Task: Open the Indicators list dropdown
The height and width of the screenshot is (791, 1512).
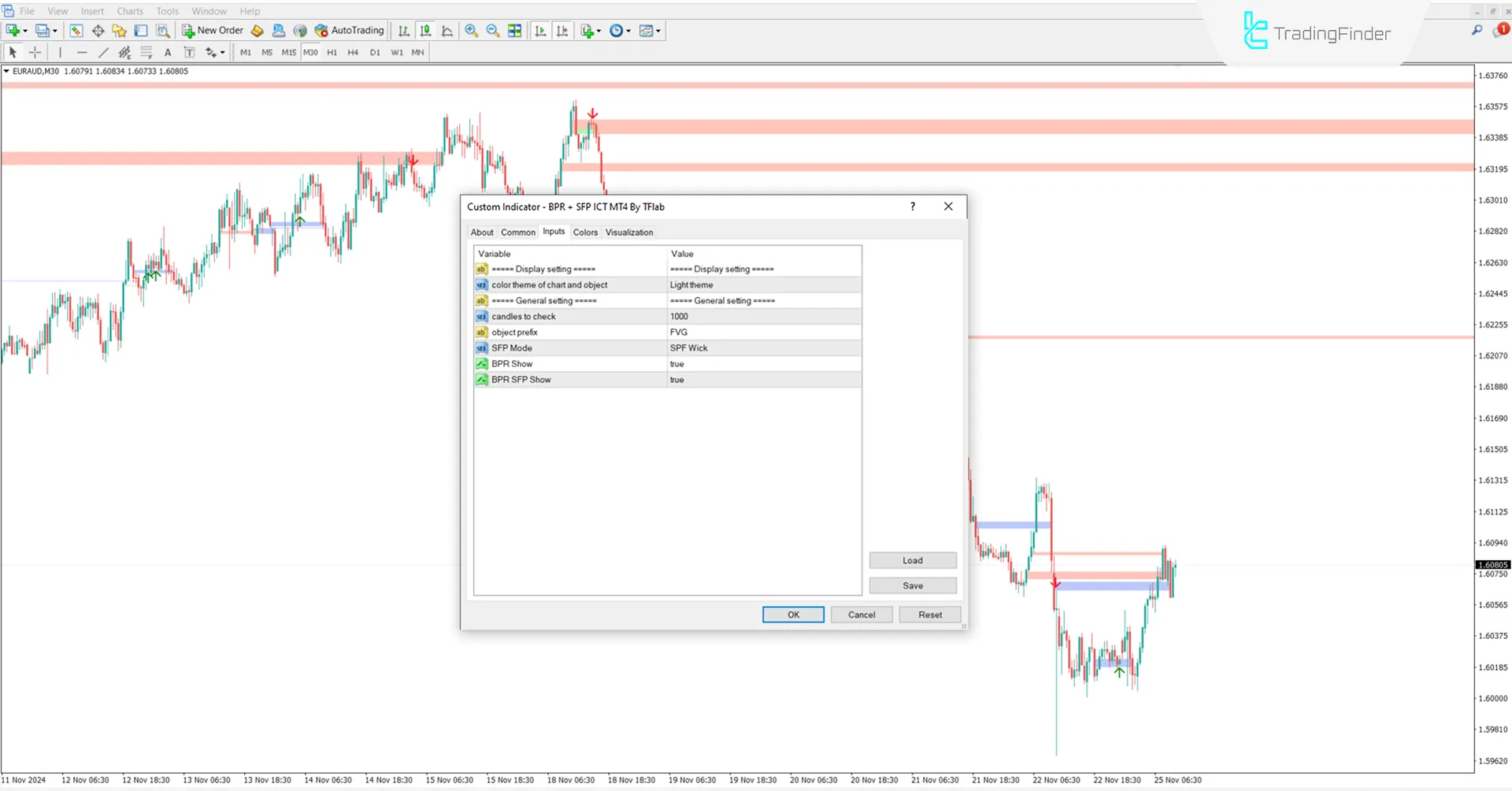Action: pos(599,31)
